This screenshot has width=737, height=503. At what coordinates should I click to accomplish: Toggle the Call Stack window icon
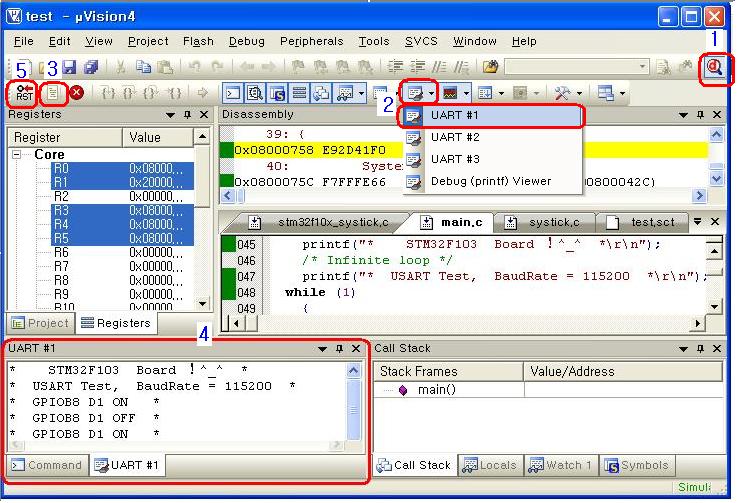click(x=321, y=93)
